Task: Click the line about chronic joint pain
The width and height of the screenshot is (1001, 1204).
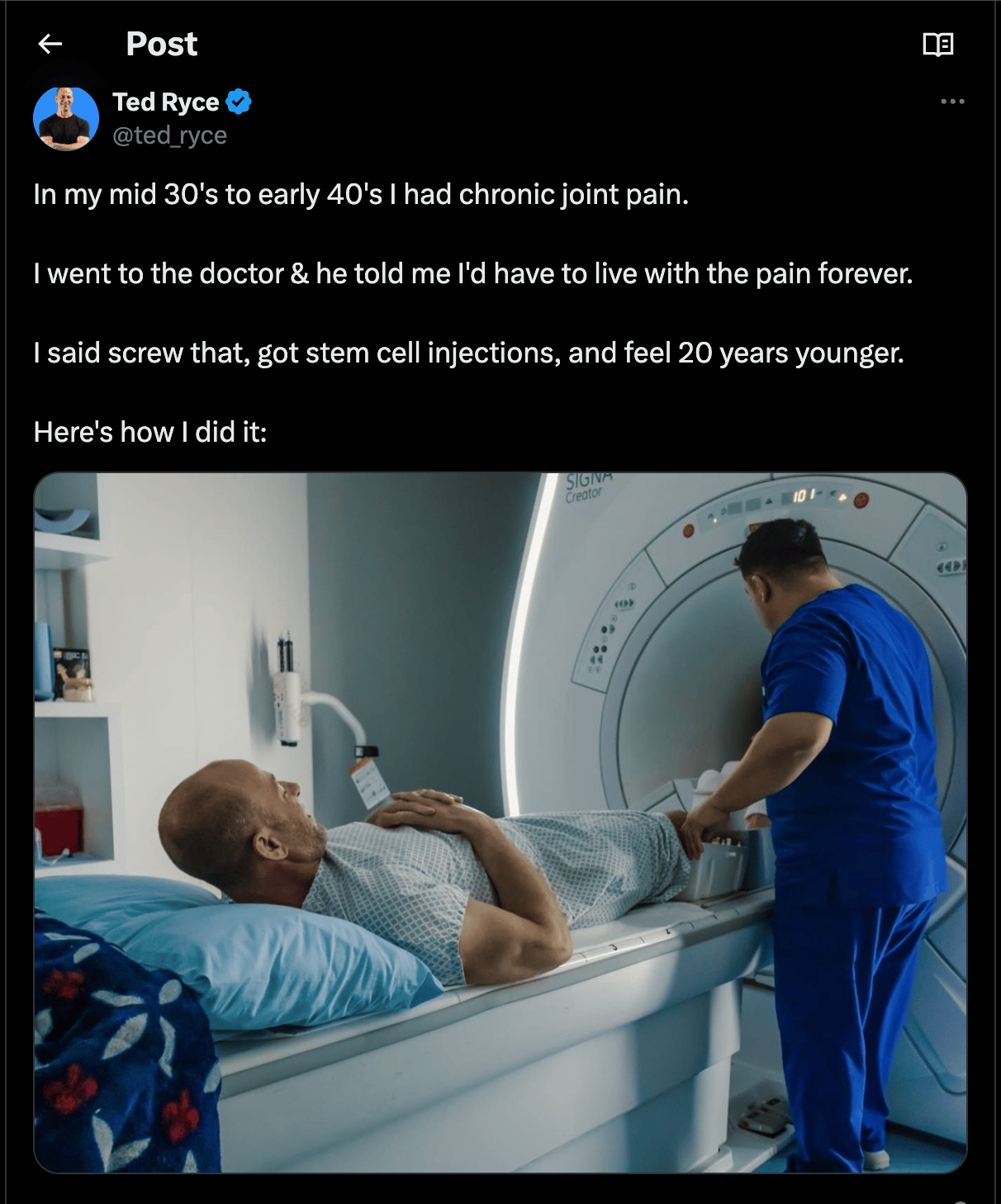Action: (361, 194)
